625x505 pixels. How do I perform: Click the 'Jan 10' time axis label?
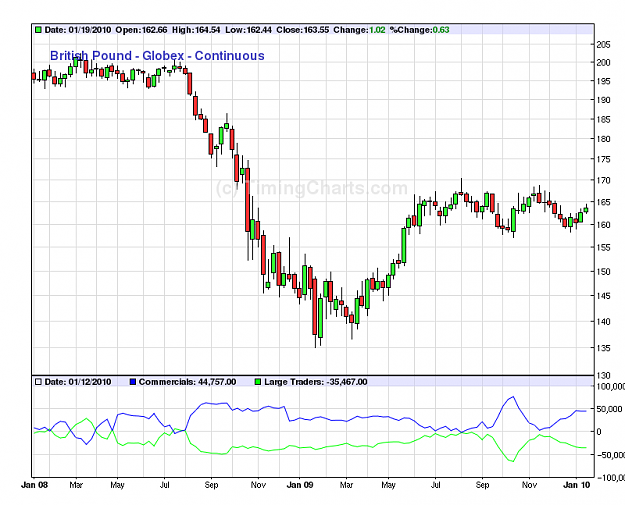[x=576, y=485]
